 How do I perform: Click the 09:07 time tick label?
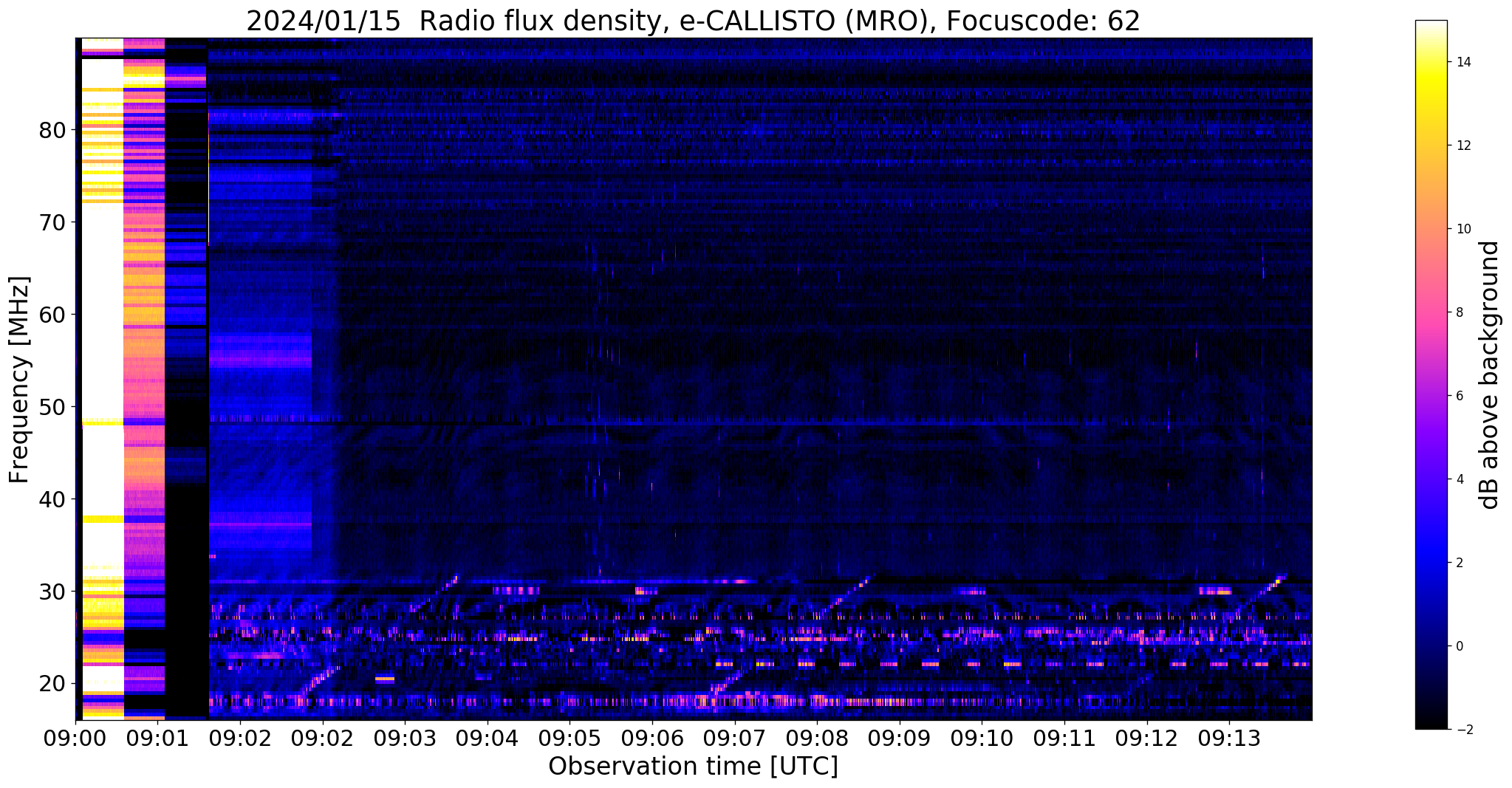[735, 739]
